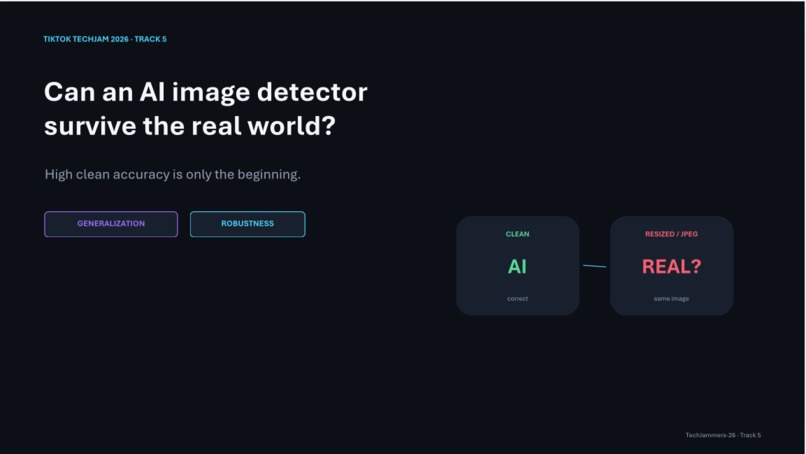
Task: Select the 'TIKTOK TECHJAM 2026 · TRACK 5' header text
Action: pyautogui.click(x=105, y=39)
